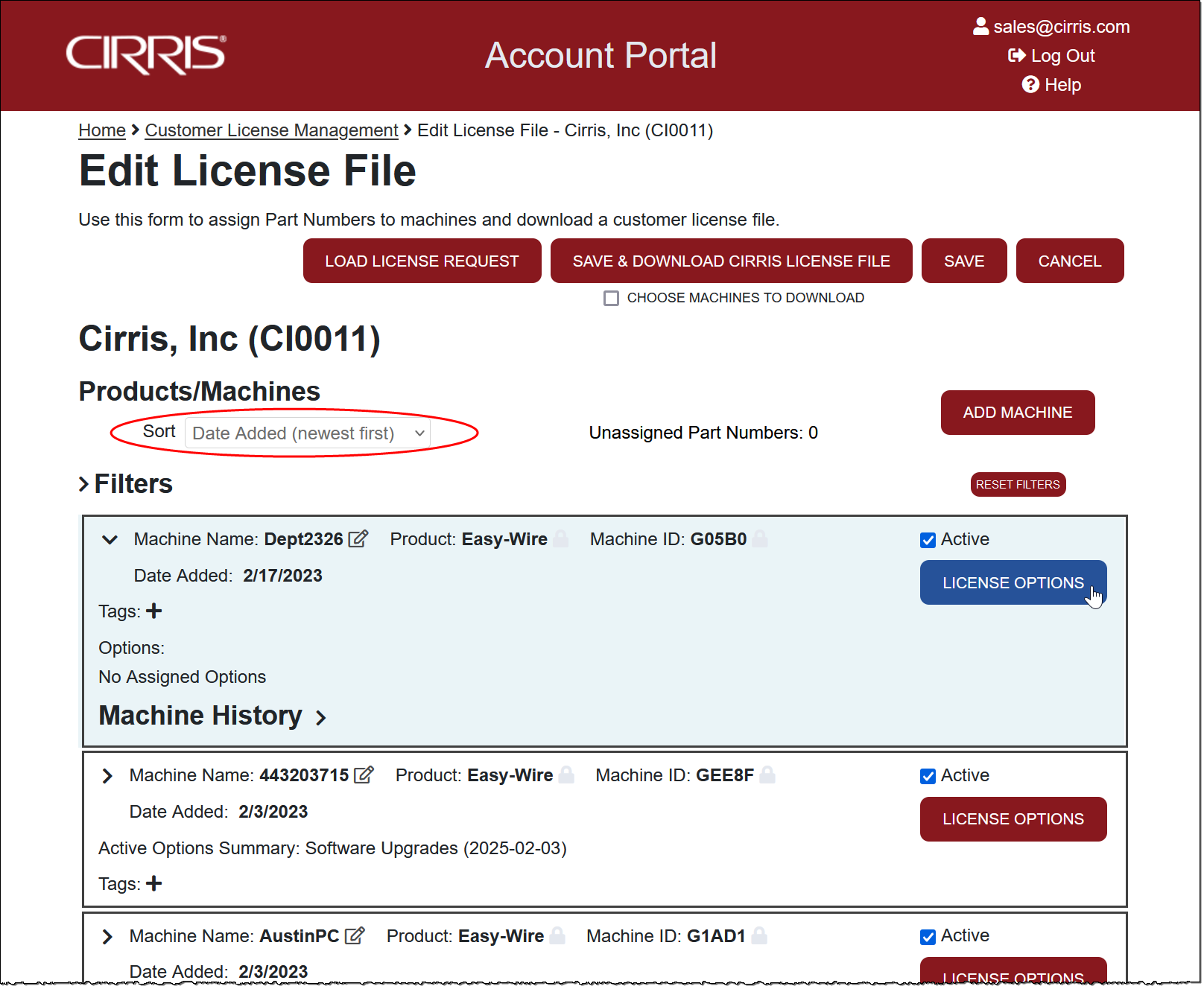This screenshot has height=989, width=1204.
Task: Enable Choose Machines to Download checkbox
Action: click(x=612, y=299)
